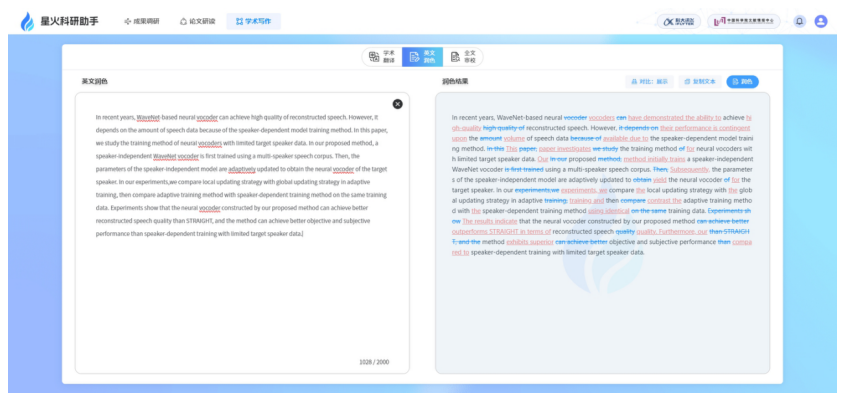This screenshot has height=395, width=843.
Task: Click the blue 润色 polish button
Action: (x=742, y=82)
